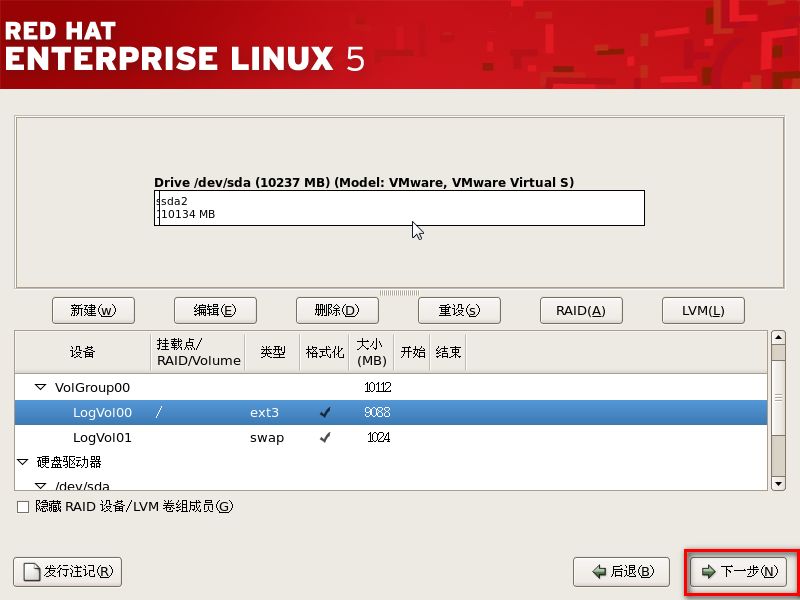Viewport: 800px width, 600px height.
Task: Reset partitions with 重设(S)
Action: [x=459, y=310]
